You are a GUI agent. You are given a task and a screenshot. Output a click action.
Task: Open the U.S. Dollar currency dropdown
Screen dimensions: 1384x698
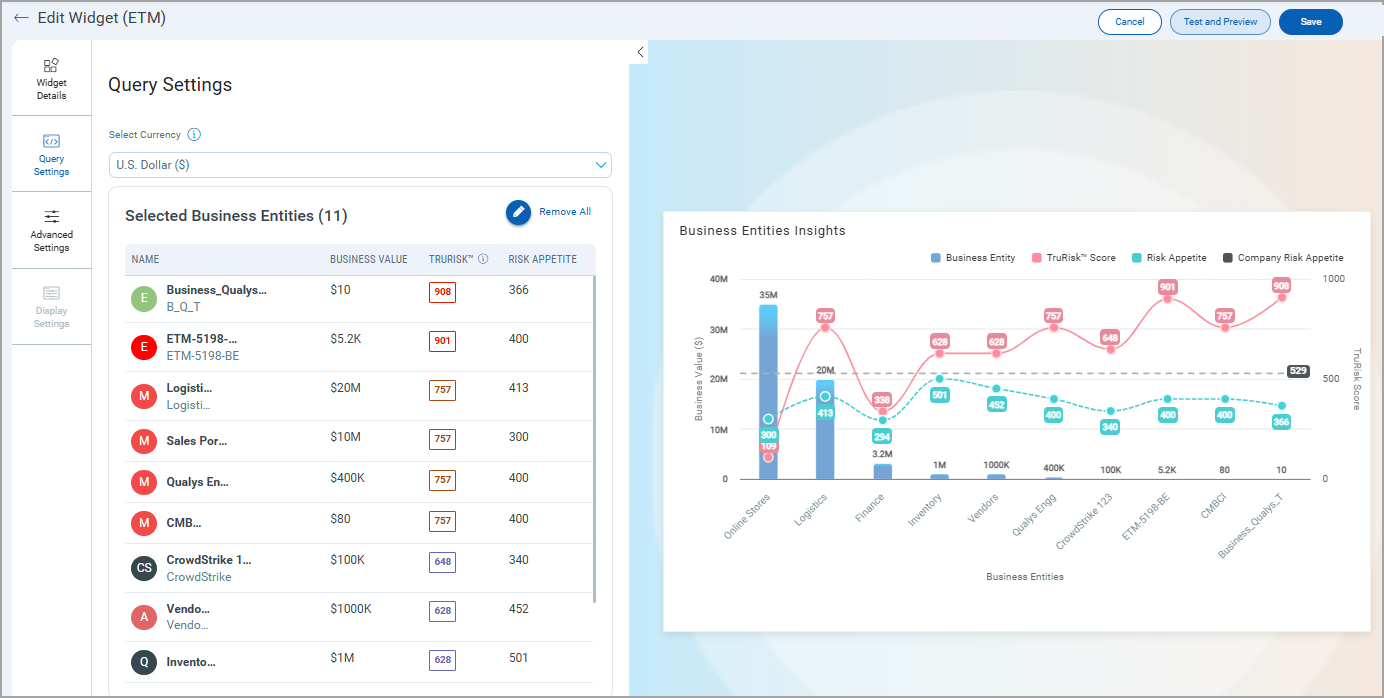coord(360,165)
